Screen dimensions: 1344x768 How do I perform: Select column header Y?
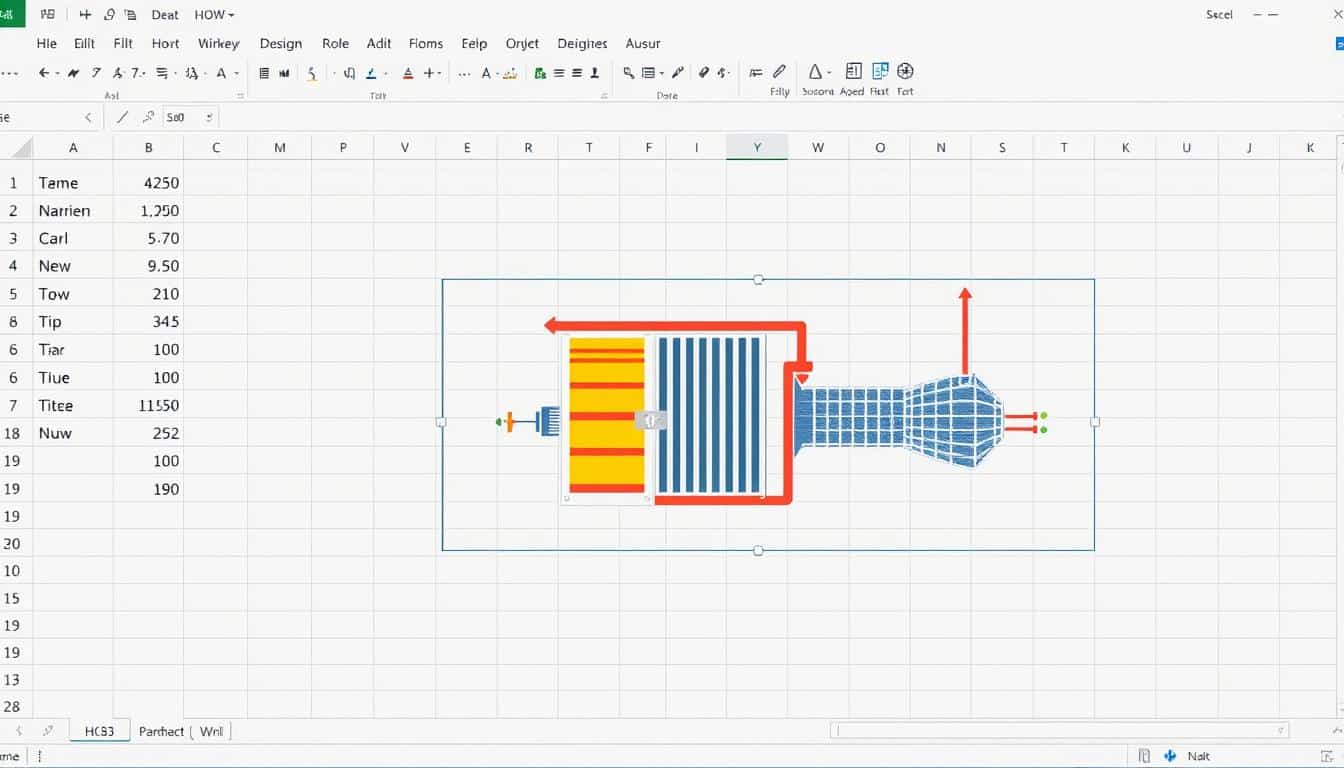(757, 147)
